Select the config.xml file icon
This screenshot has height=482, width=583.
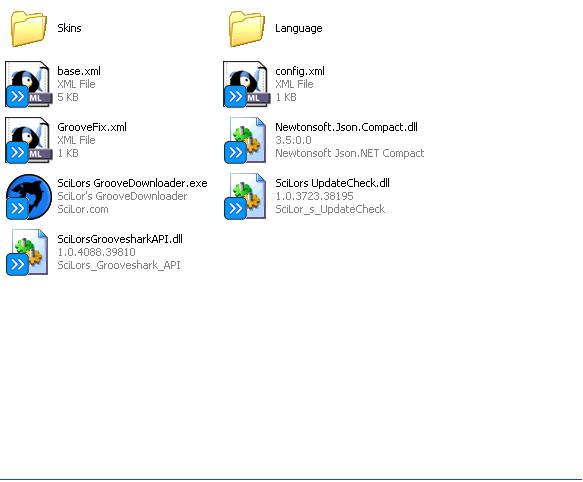246,84
